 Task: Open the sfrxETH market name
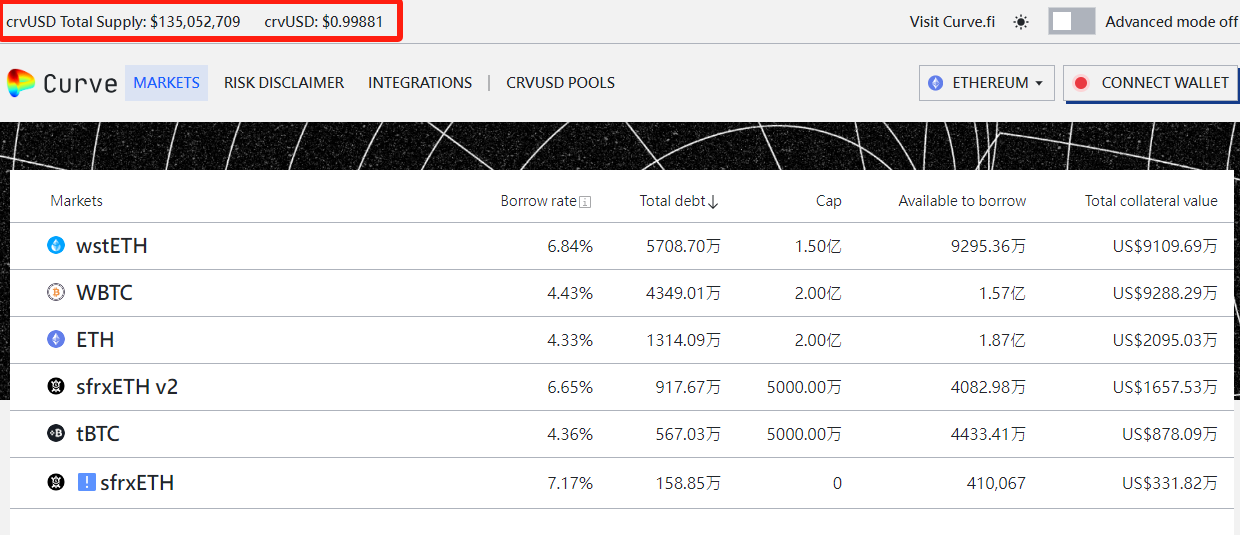pyautogui.click(x=137, y=483)
